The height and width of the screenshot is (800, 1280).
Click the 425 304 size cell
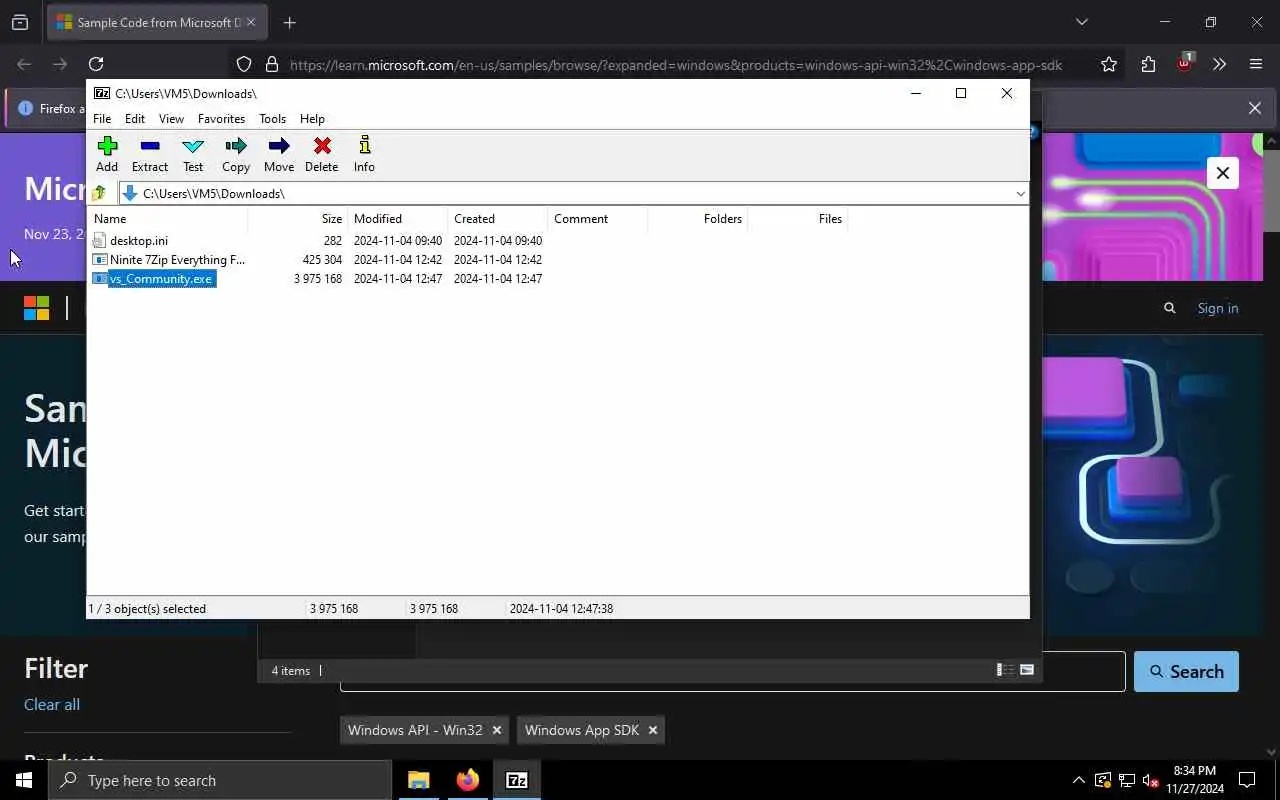[x=322, y=260]
